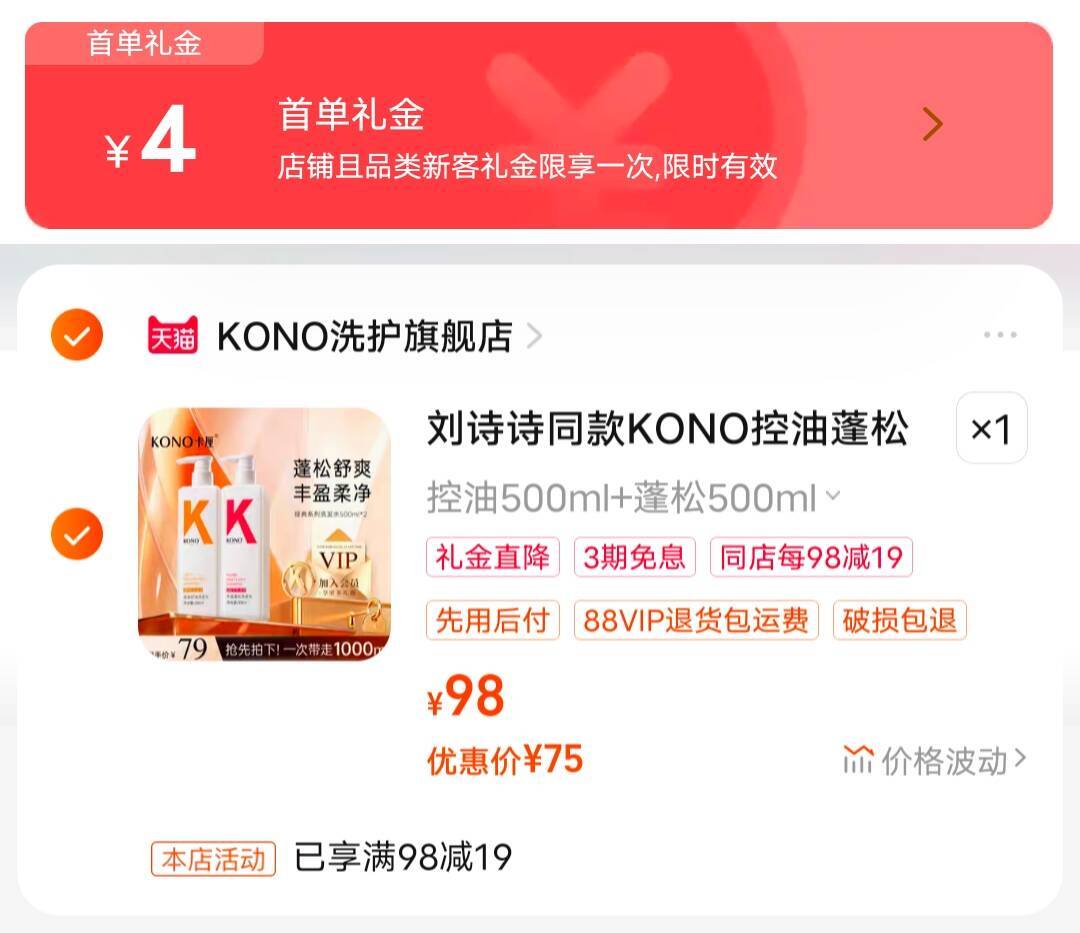Change quantity via the ×1 box
Viewport: 1080px width, 933px height.
991,428
